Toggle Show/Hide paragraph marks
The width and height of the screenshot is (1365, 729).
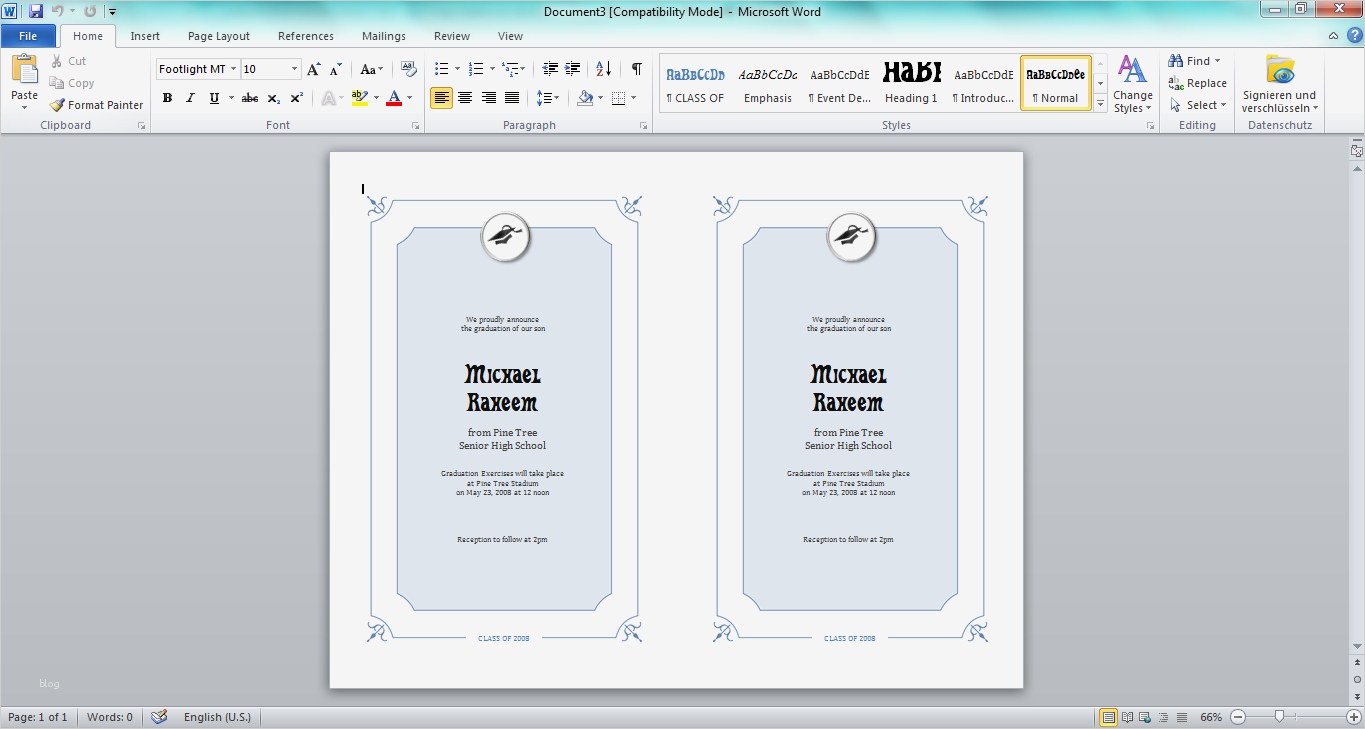pyautogui.click(x=636, y=69)
